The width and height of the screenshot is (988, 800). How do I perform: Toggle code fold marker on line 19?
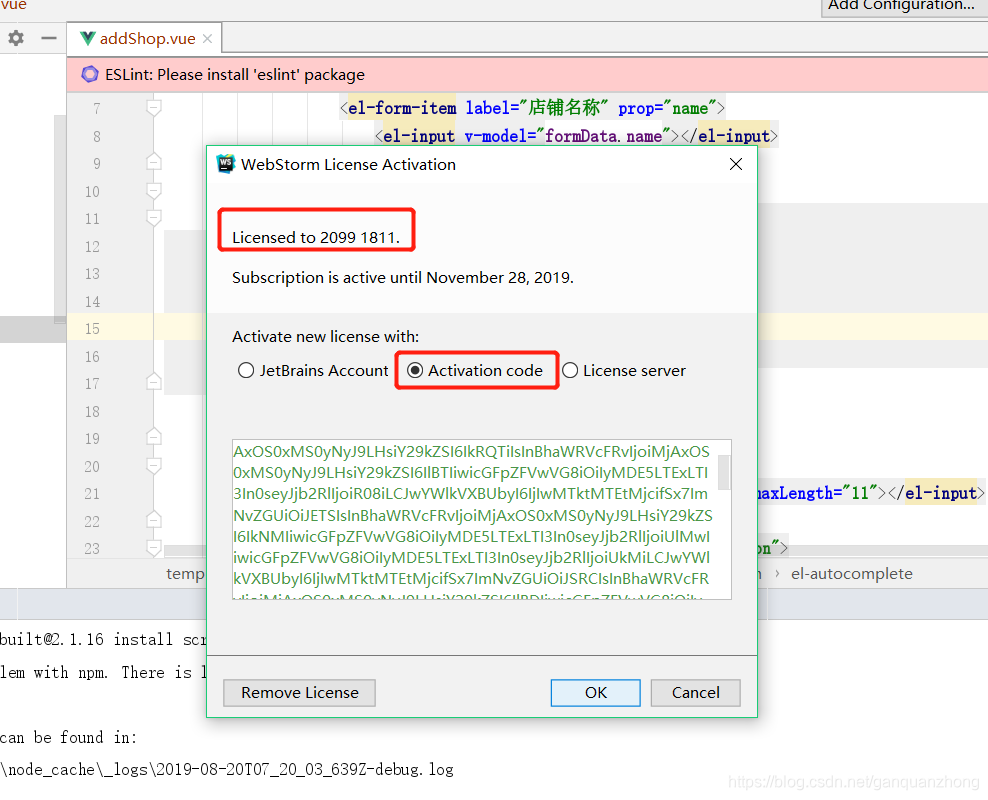(x=153, y=437)
